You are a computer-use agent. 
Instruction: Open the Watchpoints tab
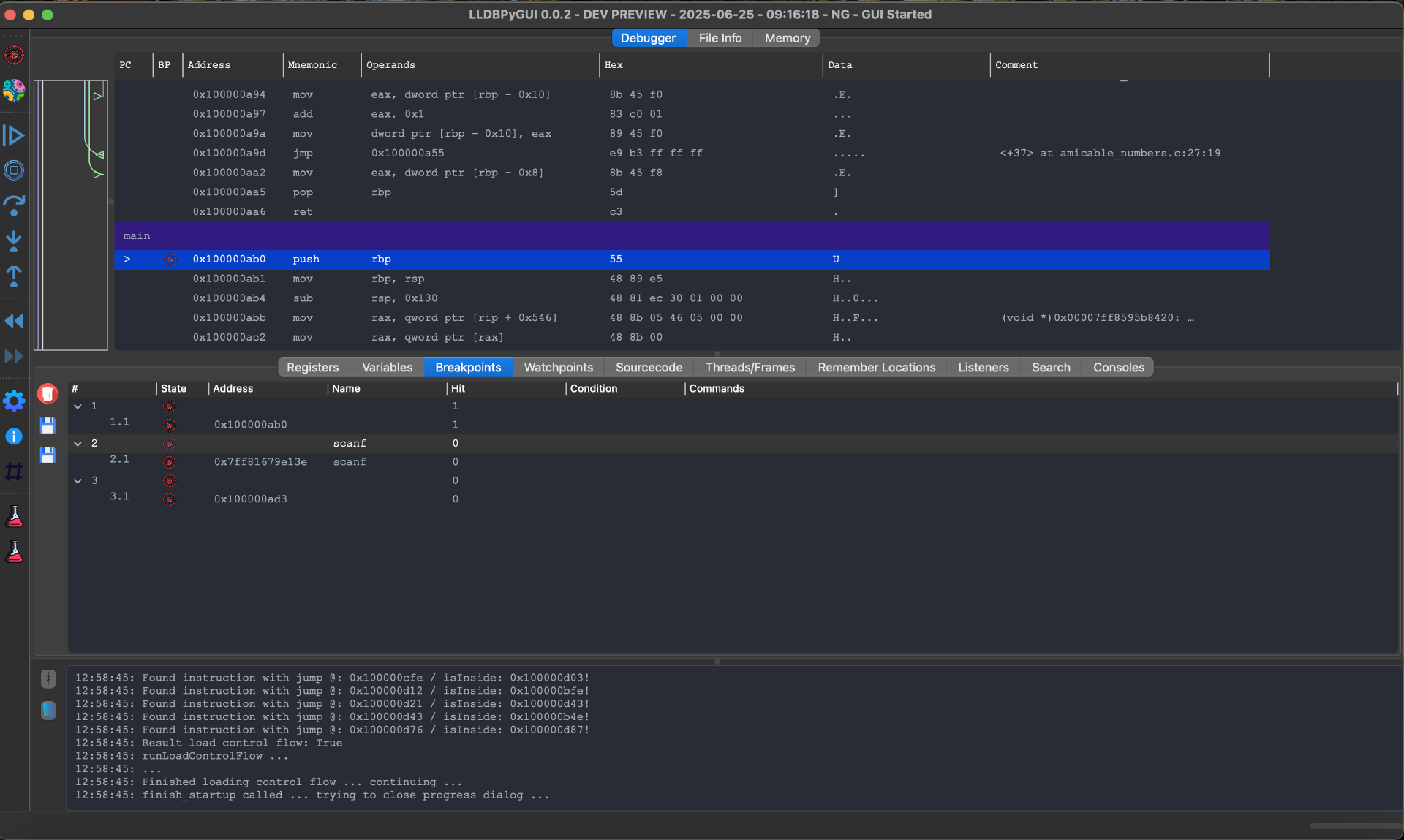click(x=558, y=367)
